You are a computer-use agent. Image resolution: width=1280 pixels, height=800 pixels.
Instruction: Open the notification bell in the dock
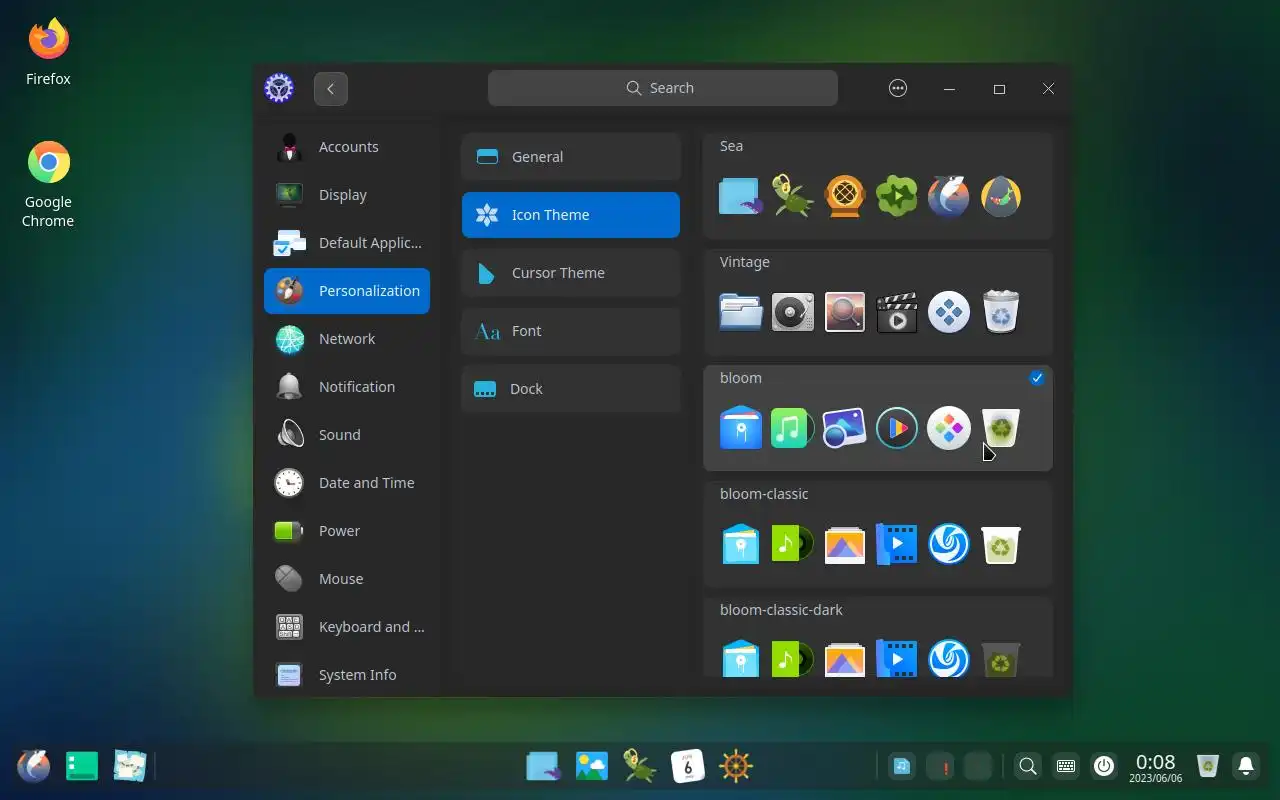[1246, 767]
